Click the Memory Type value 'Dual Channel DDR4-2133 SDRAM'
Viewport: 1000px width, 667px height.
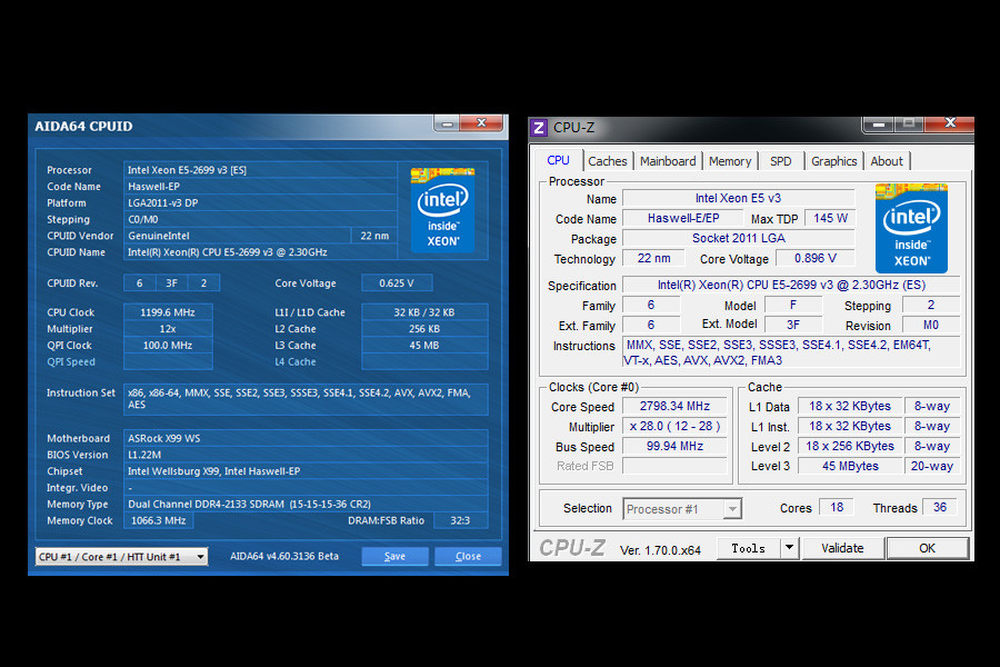305,504
